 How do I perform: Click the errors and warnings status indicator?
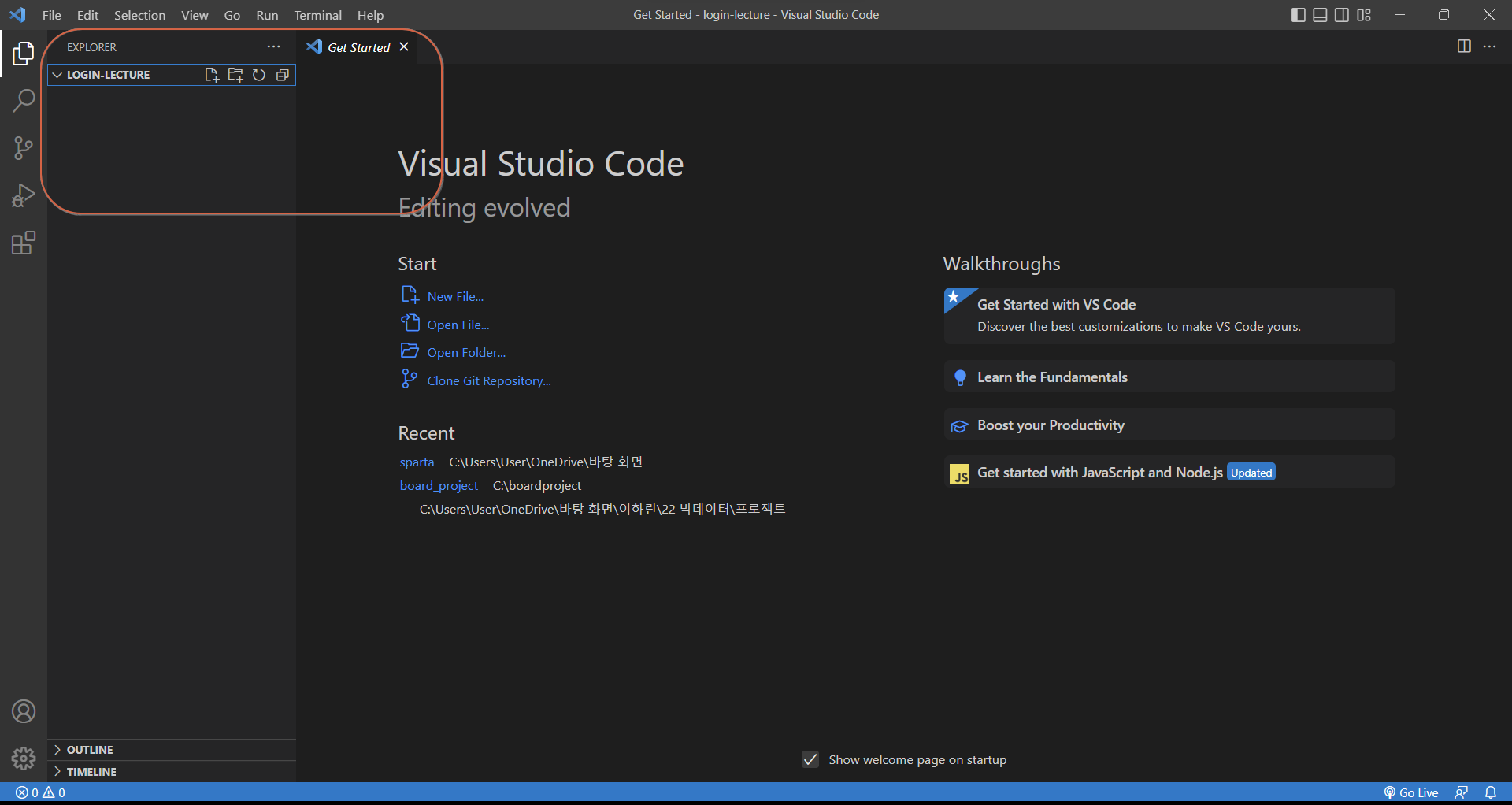[x=40, y=792]
